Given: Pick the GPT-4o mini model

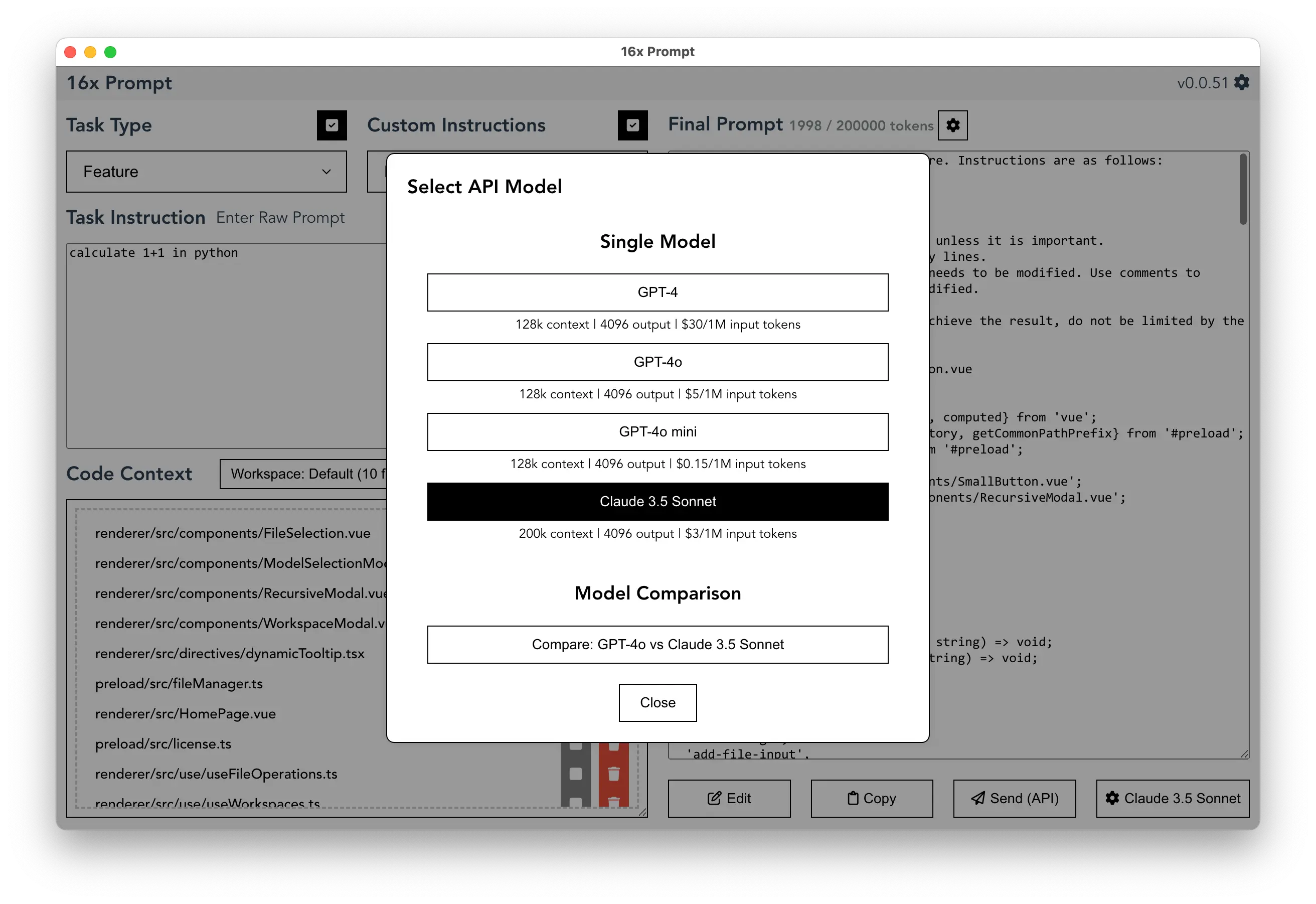Looking at the screenshot, I should tap(657, 431).
